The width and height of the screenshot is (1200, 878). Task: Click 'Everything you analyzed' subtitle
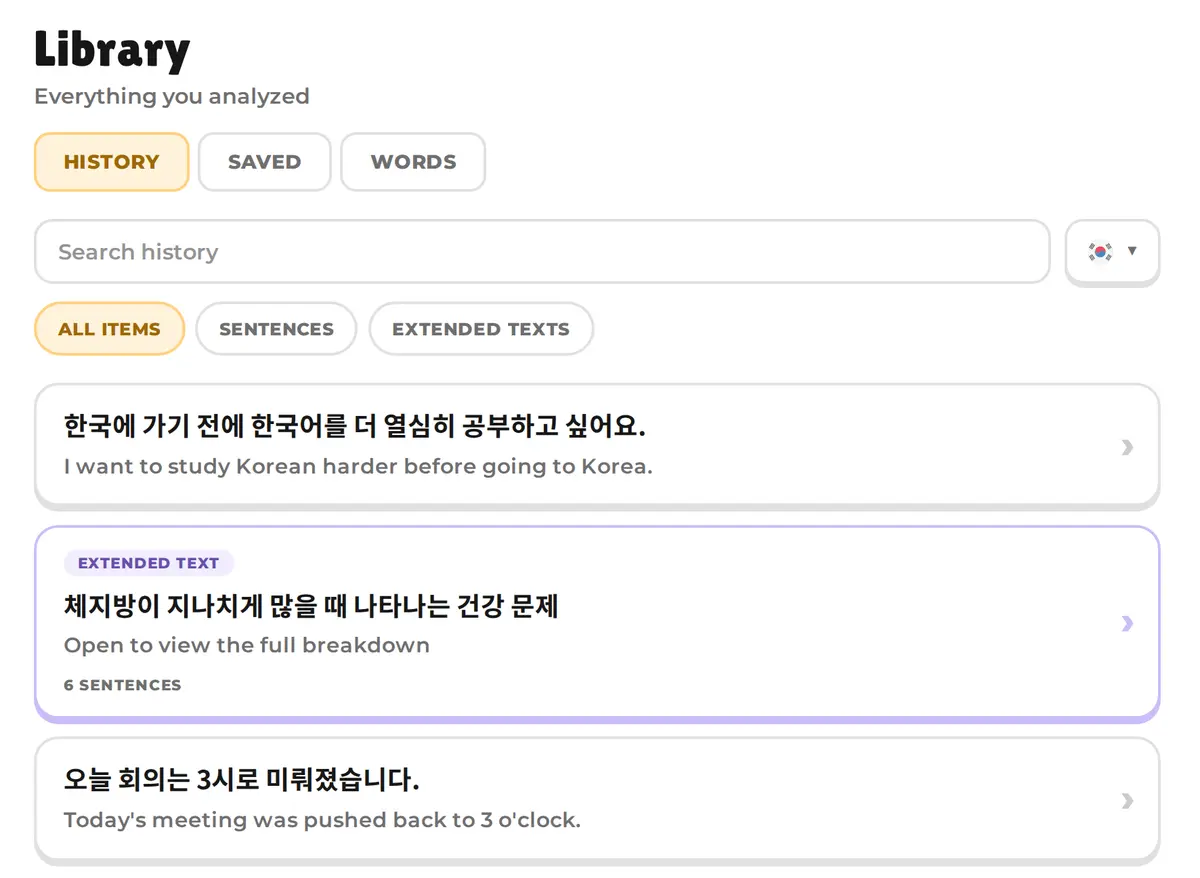(x=172, y=96)
